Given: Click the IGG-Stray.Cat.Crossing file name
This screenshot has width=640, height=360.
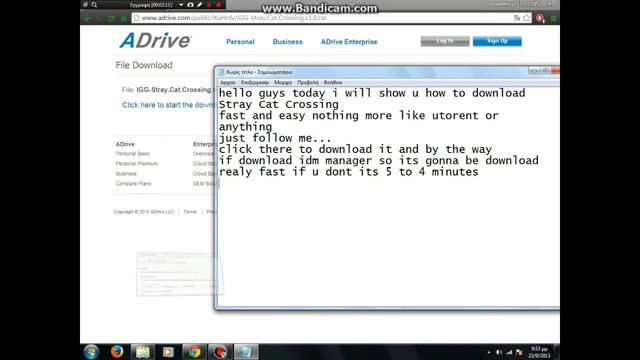Looking at the screenshot, I should (175, 90).
